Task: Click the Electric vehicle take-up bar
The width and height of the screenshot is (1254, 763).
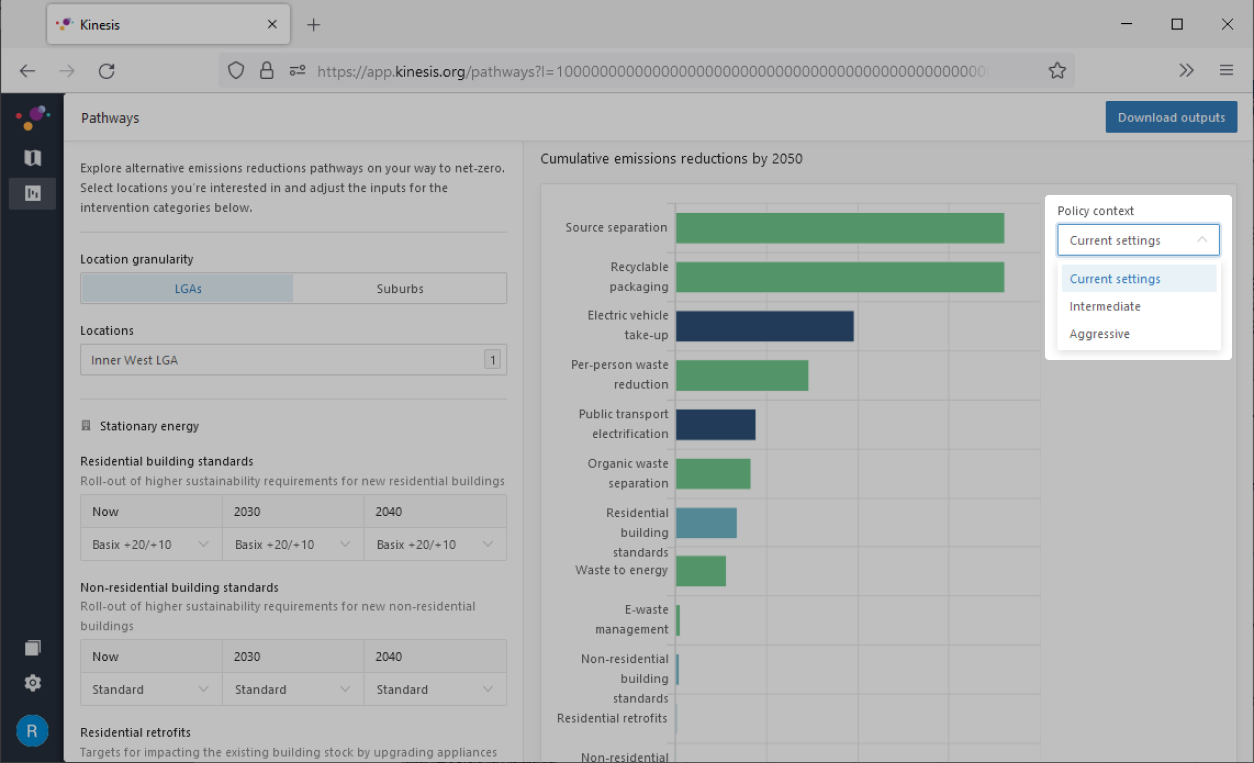Action: (x=765, y=326)
